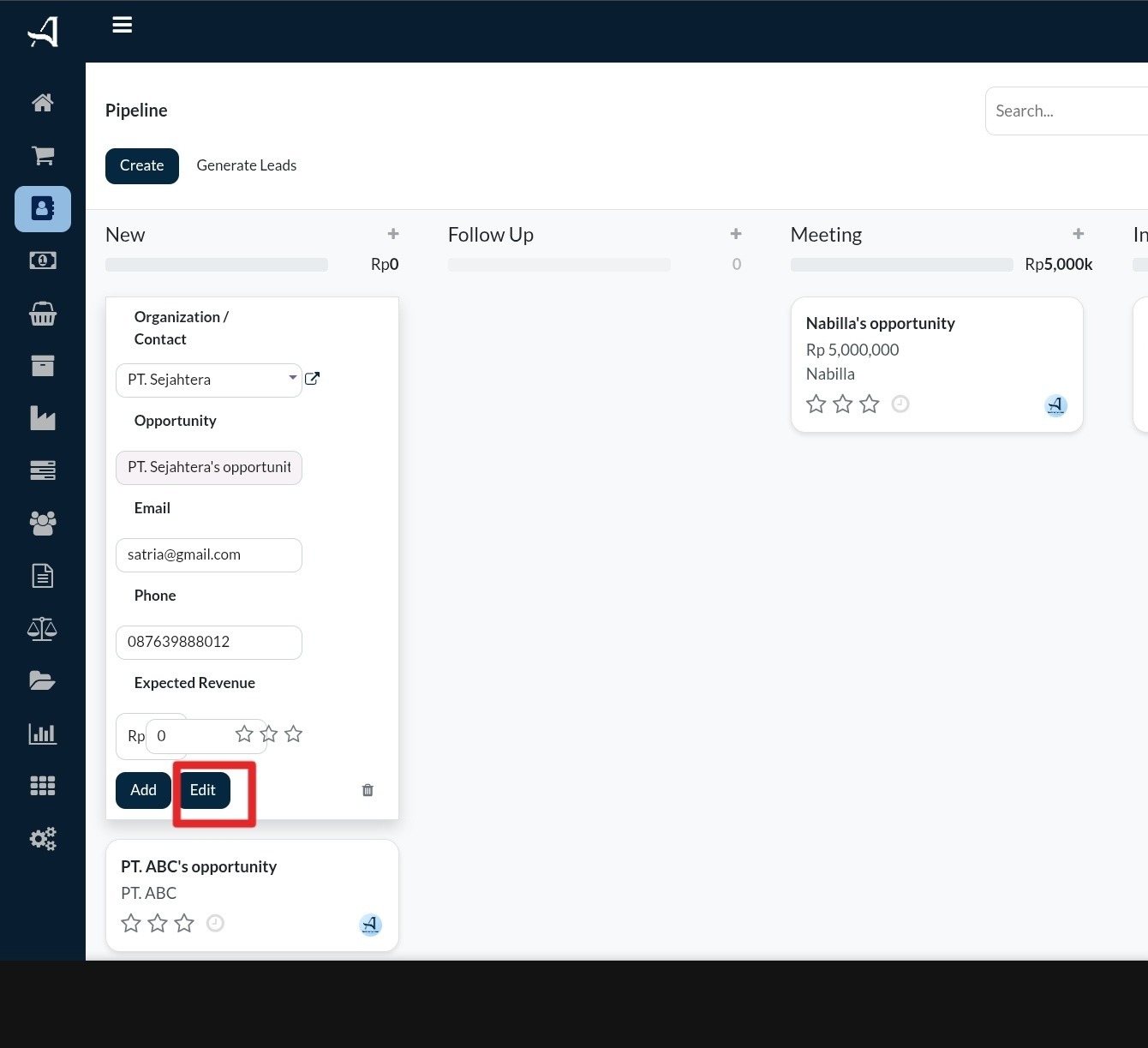Open the archive box module in the sidebar
This screenshot has width=1148, height=1048.
click(x=43, y=366)
